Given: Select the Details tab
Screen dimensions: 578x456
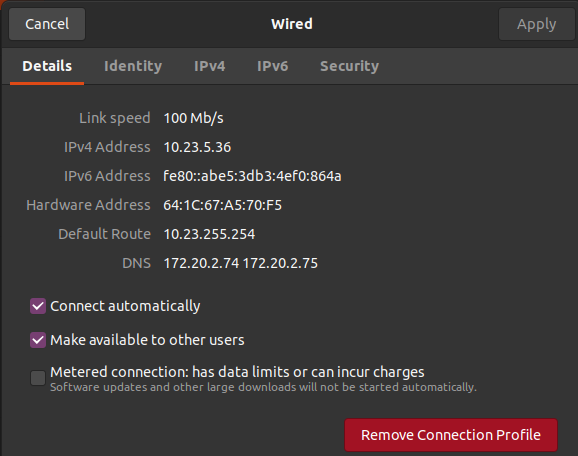Looking at the screenshot, I should (x=47, y=66).
